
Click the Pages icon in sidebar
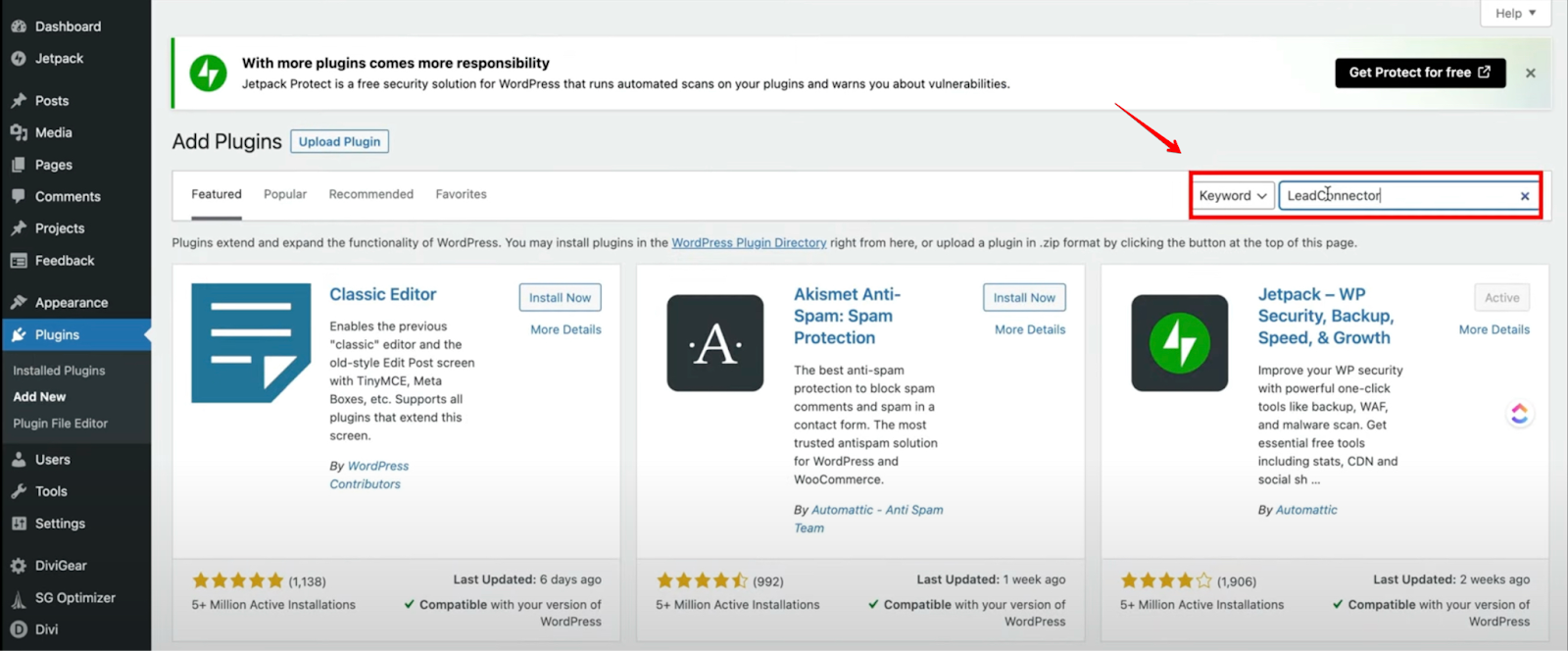pos(19,165)
